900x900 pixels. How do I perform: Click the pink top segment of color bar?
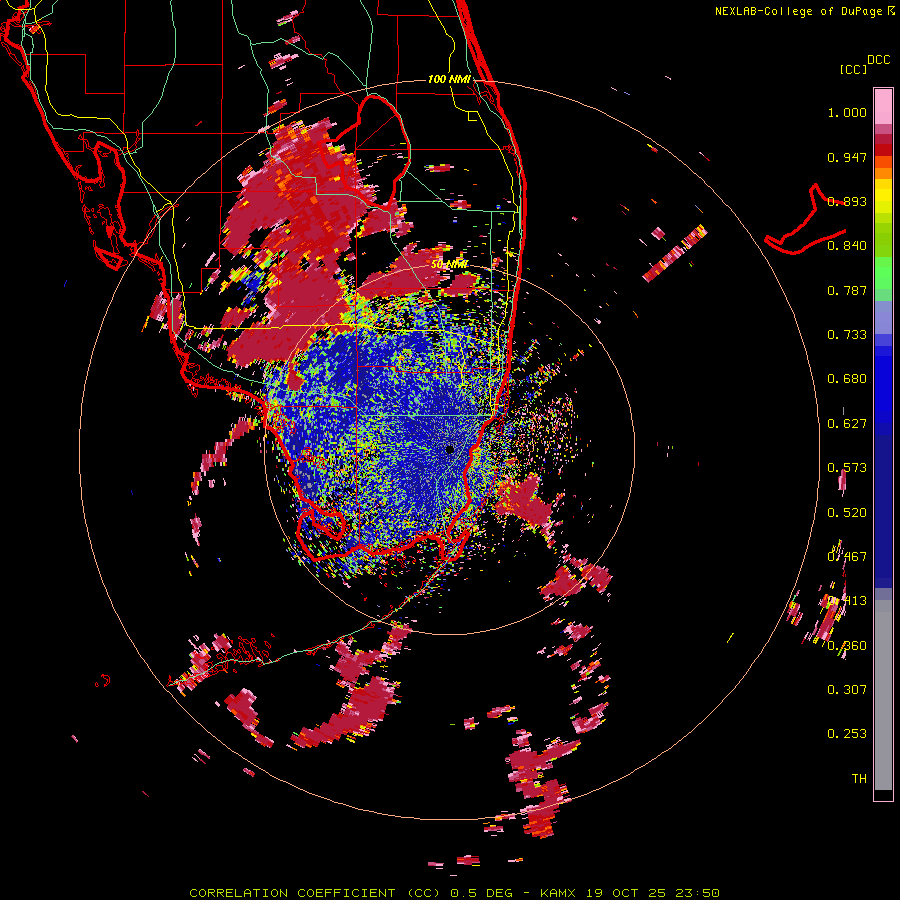coord(883,106)
